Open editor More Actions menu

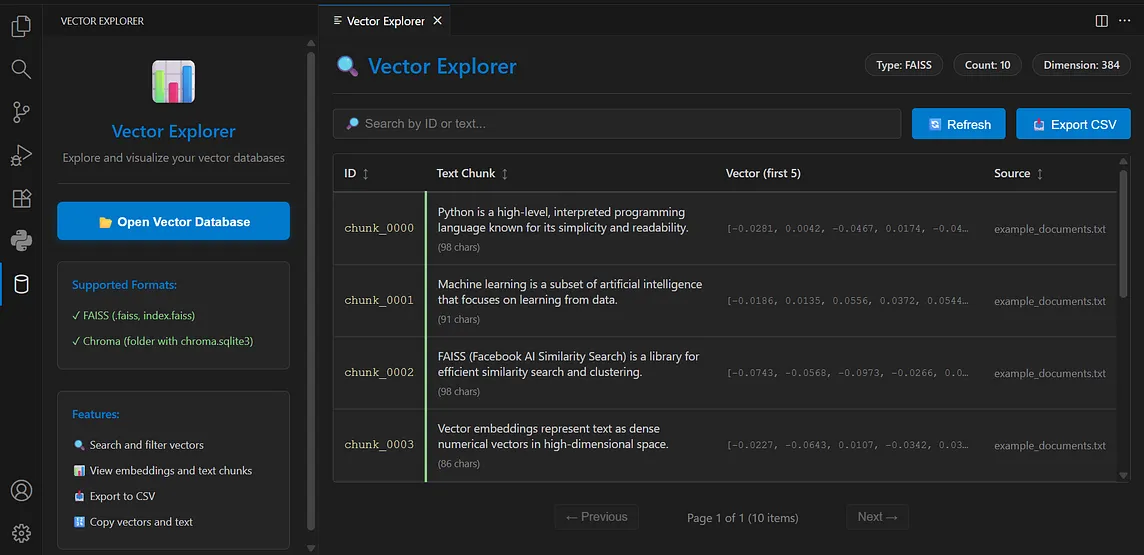pyautogui.click(x=1125, y=21)
